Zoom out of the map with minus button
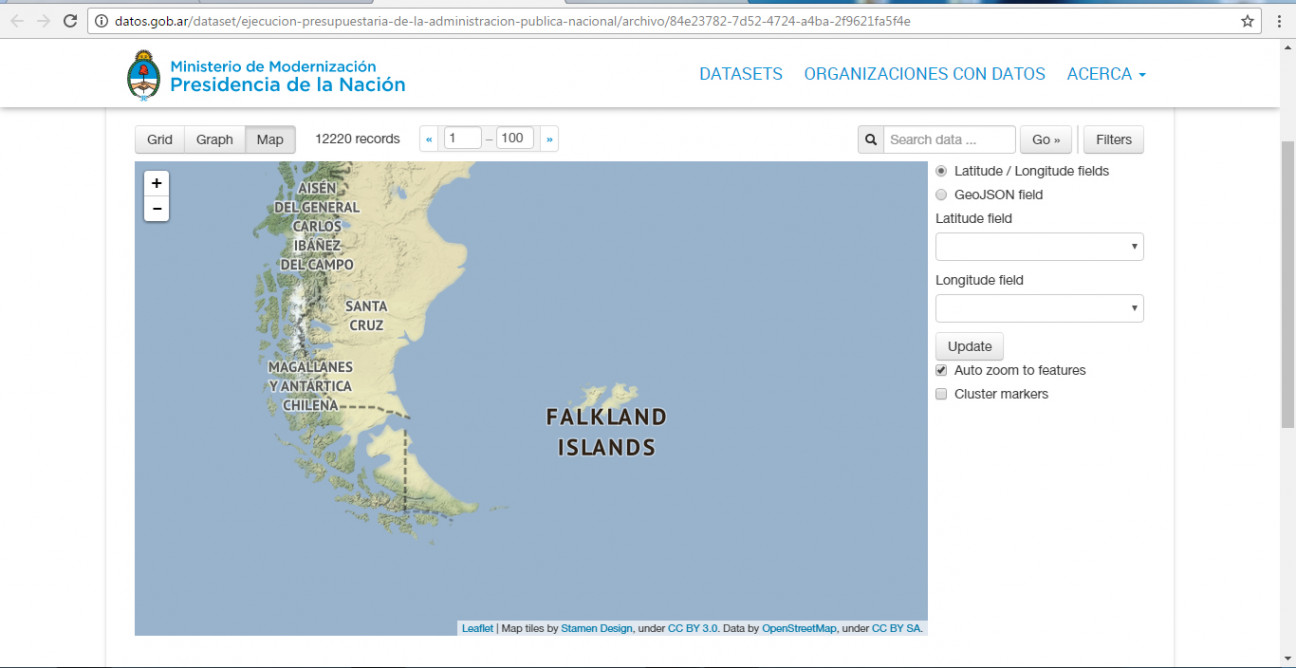The height and width of the screenshot is (668, 1296). pos(157,209)
